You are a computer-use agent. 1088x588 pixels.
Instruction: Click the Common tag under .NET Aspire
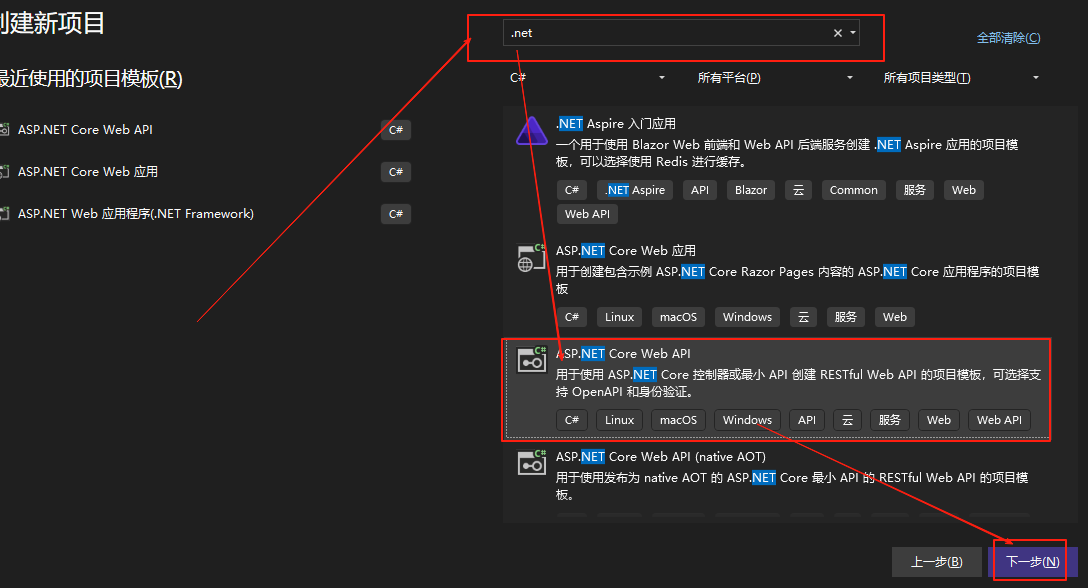(x=853, y=190)
